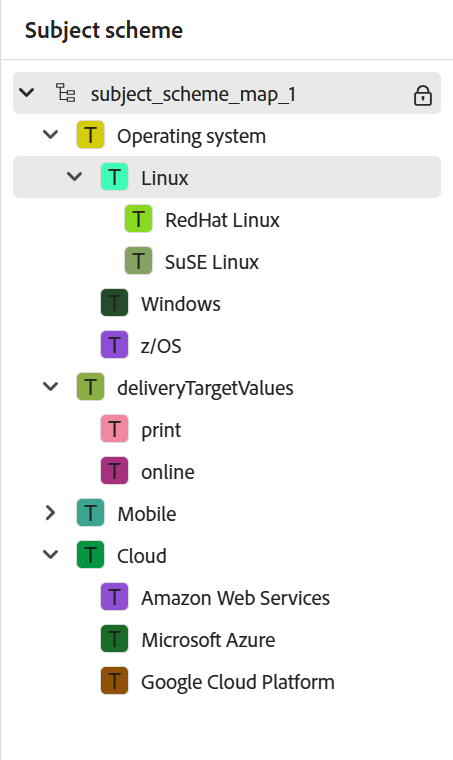Collapse the Linux branch chevron

[74, 176]
